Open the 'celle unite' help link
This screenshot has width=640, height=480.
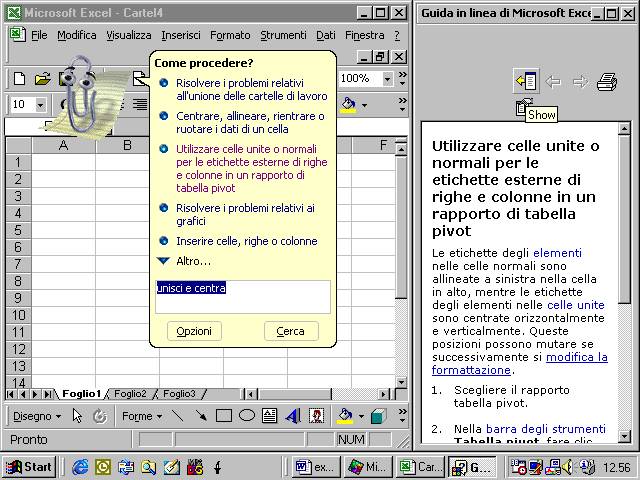pos(576,305)
